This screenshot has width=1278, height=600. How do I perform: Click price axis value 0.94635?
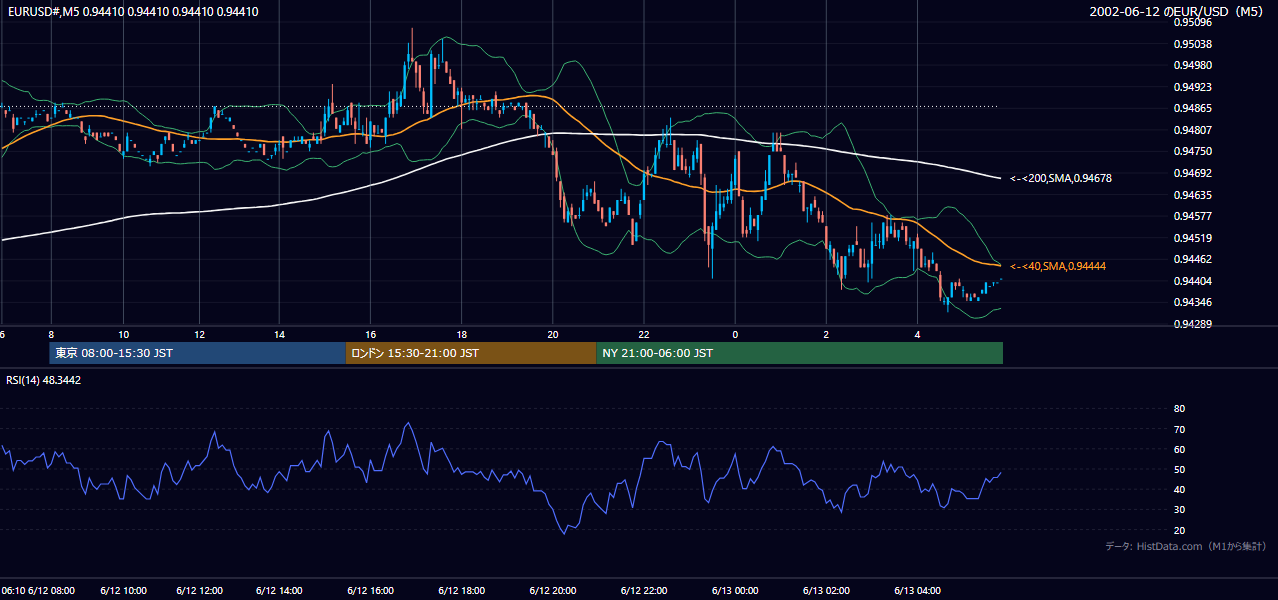click(x=1192, y=195)
